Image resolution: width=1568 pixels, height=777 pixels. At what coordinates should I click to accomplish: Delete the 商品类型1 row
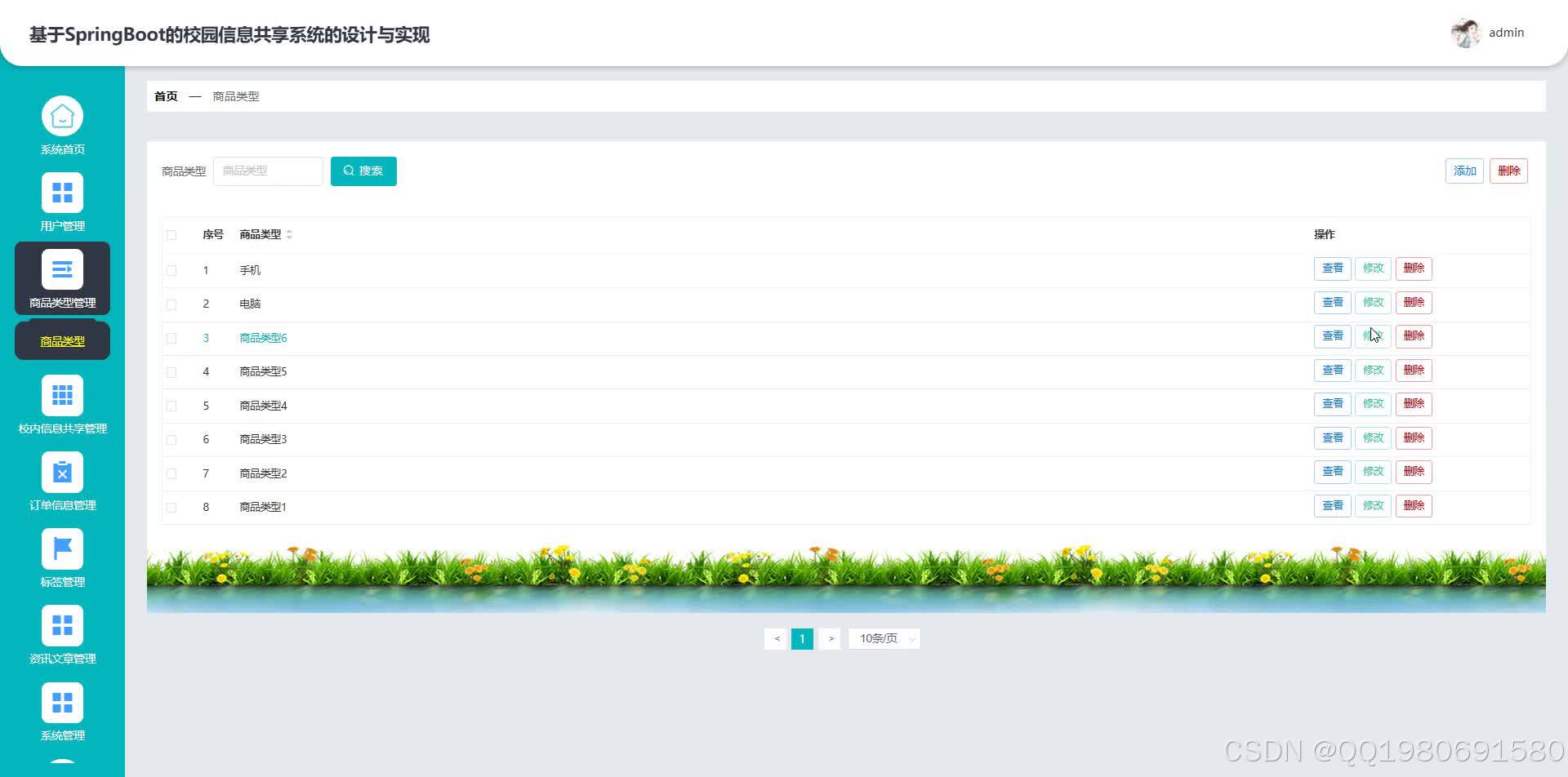point(1414,506)
